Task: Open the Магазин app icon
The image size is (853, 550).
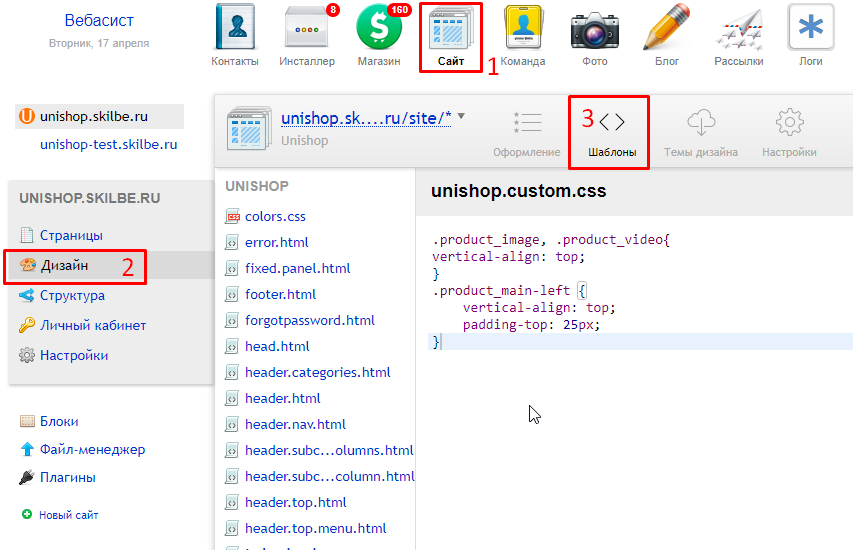Action: point(379,29)
